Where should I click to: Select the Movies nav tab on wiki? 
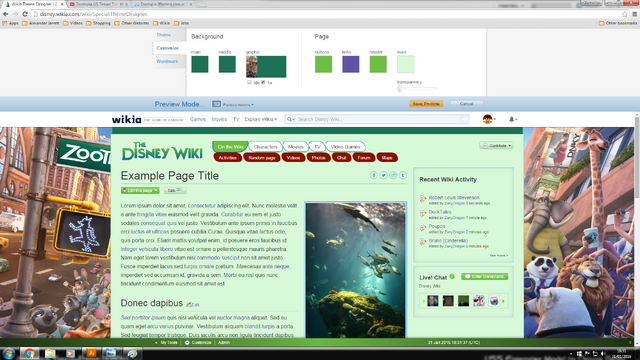(x=296, y=147)
